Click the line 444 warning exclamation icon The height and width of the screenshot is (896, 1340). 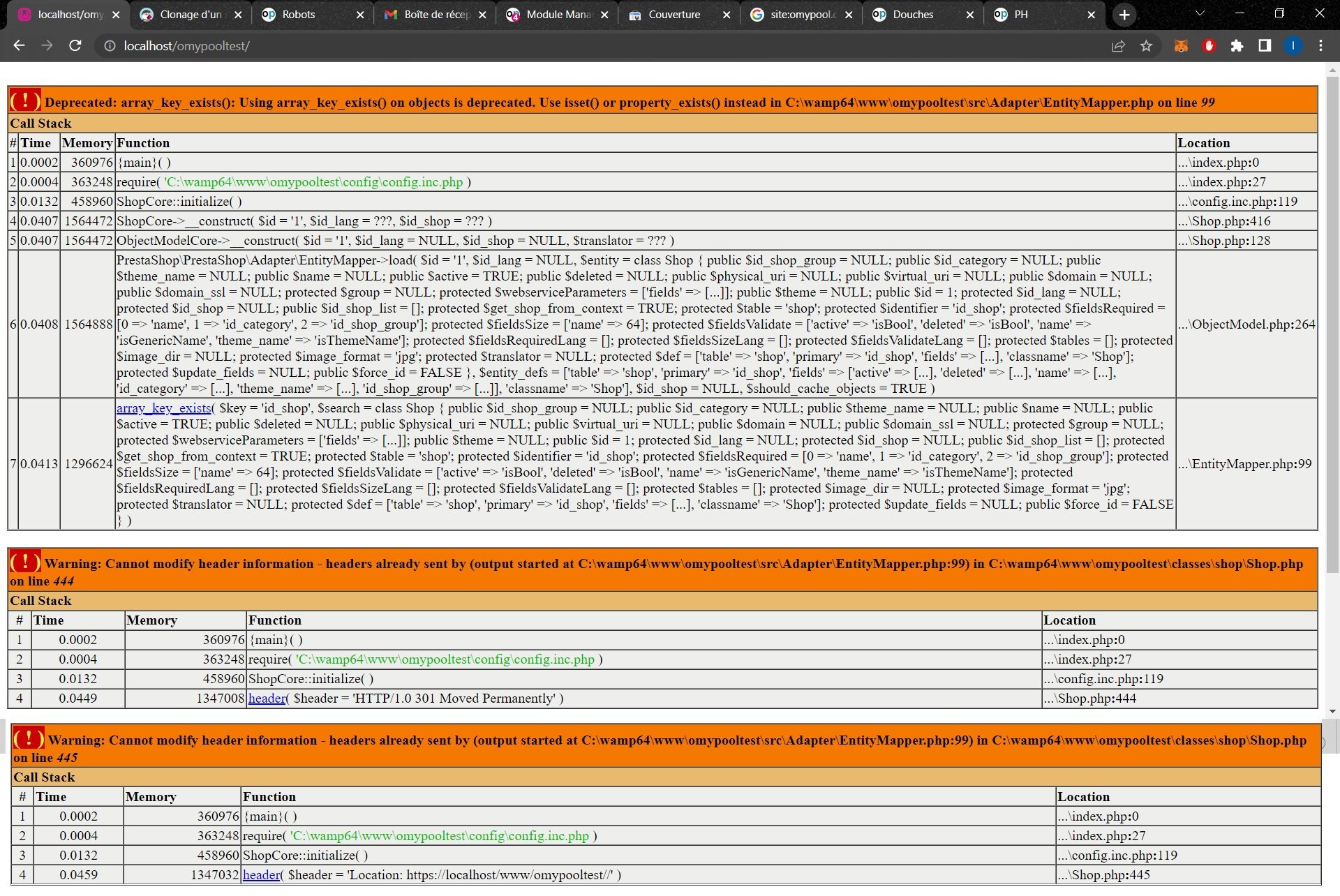click(25, 562)
